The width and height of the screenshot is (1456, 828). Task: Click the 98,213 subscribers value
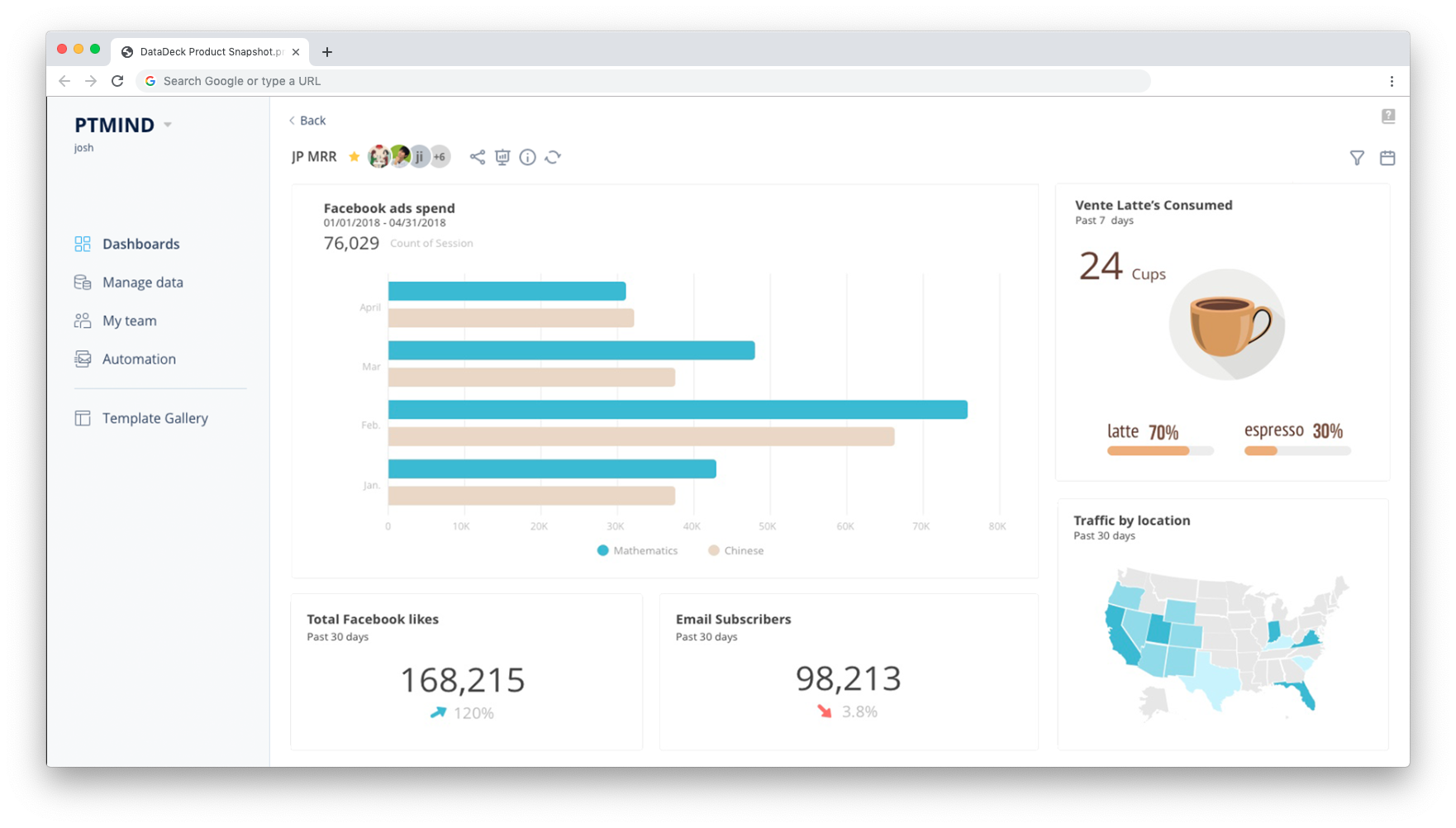pyautogui.click(x=849, y=678)
